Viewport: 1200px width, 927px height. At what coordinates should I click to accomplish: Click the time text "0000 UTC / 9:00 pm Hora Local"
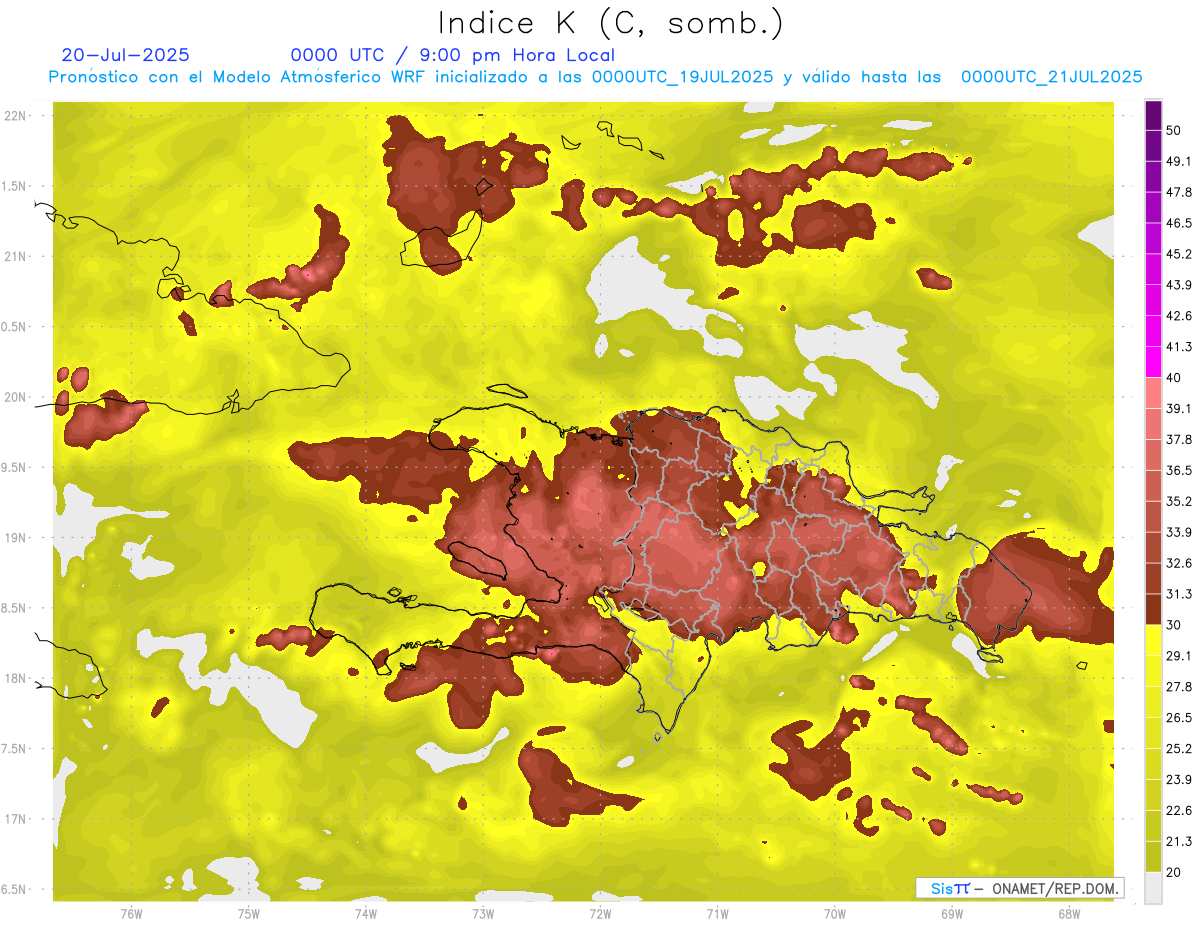pos(452,55)
